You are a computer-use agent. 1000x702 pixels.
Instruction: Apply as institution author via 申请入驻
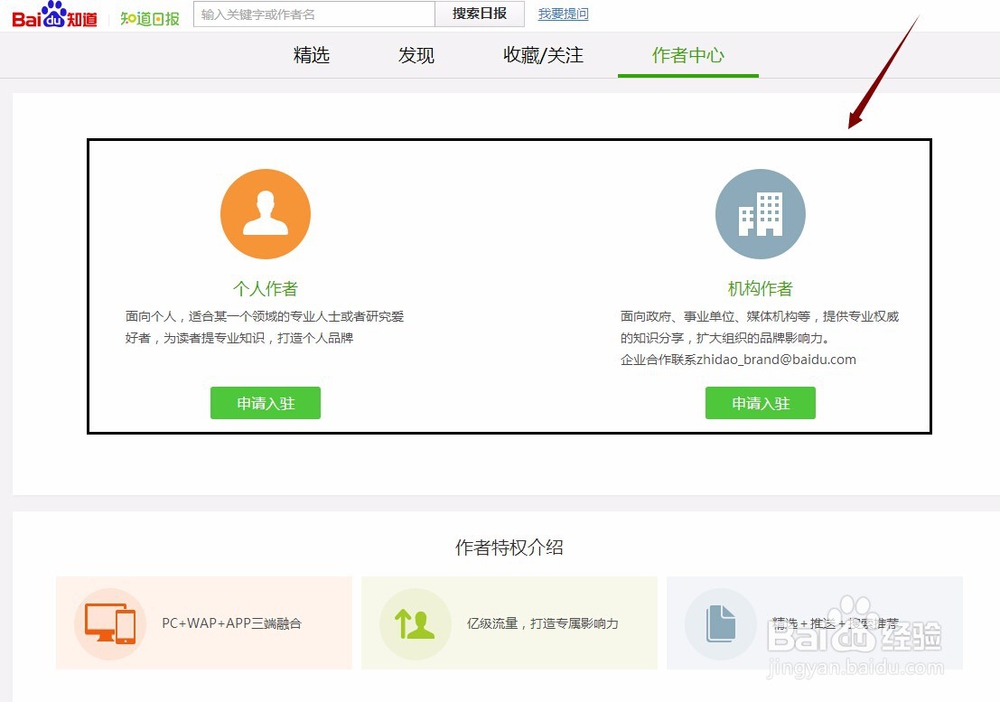760,403
